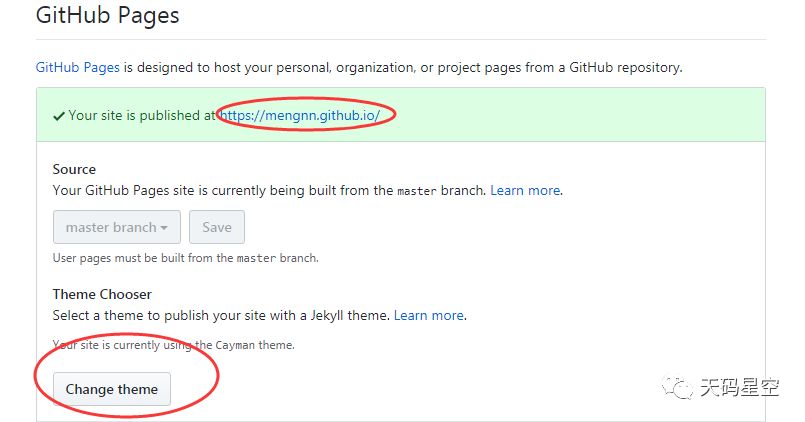Open the master branch source dropdown
Viewport: 805px width, 422px height.
(x=116, y=227)
